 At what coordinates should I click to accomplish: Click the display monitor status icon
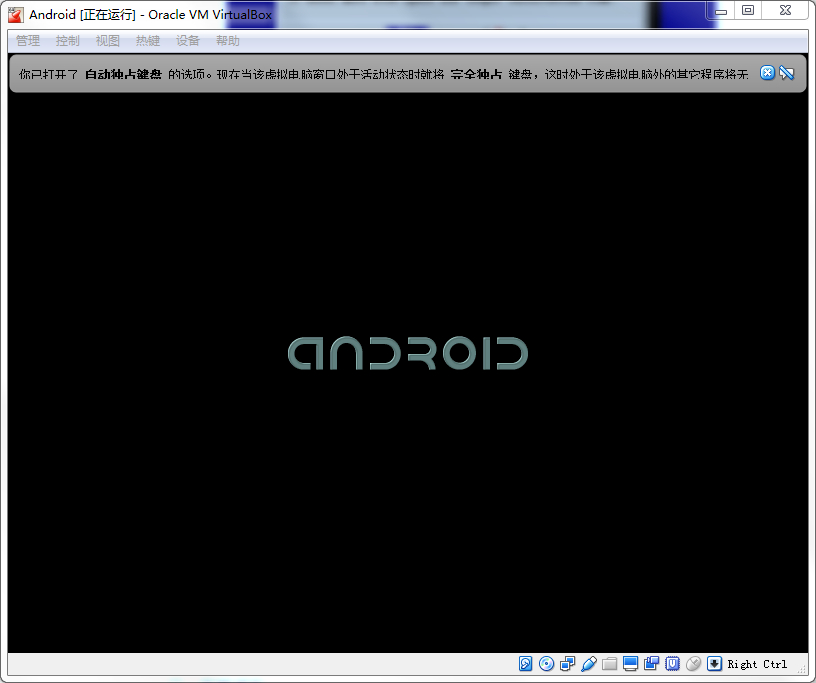(630, 664)
